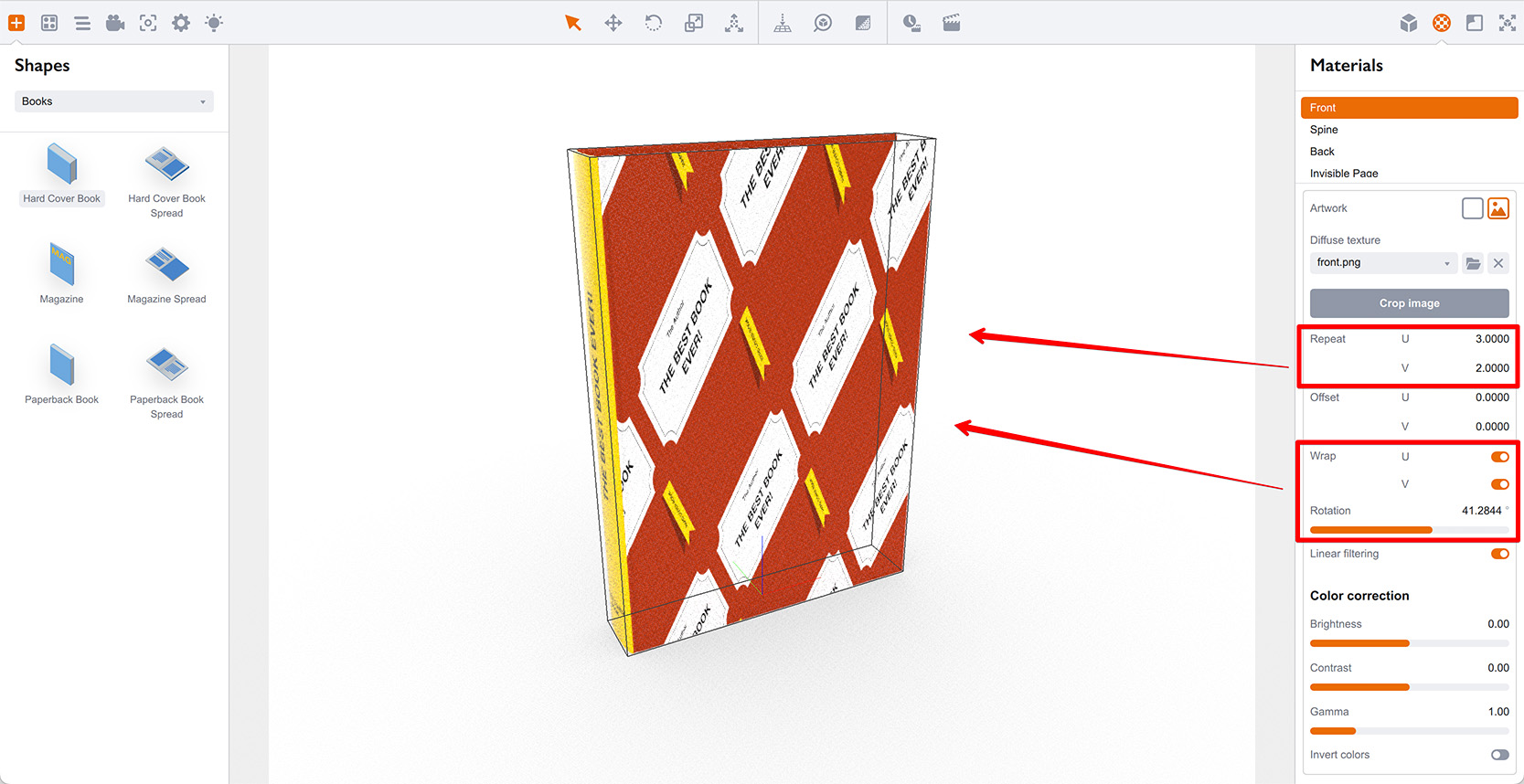1524x784 pixels.
Task: Toggle Wrap U switch
Action: 1499,457
